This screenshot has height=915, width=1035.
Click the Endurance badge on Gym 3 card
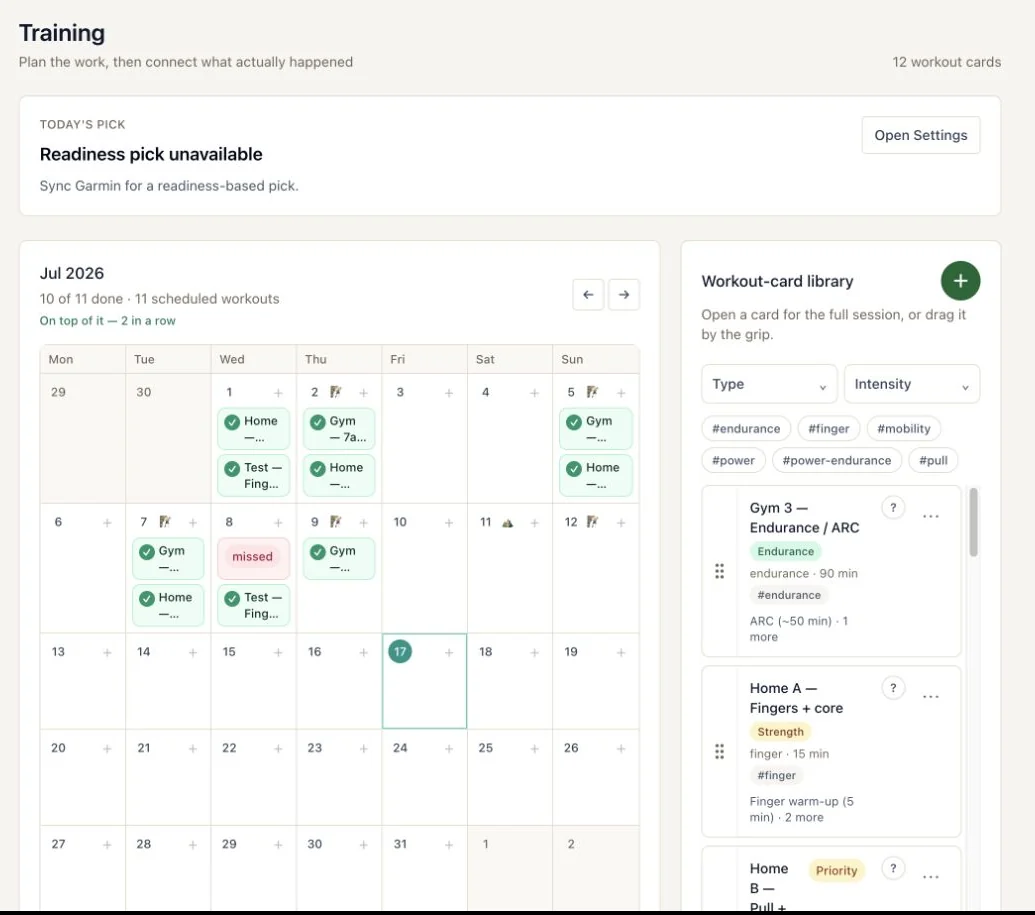click(x=785, y=551)
